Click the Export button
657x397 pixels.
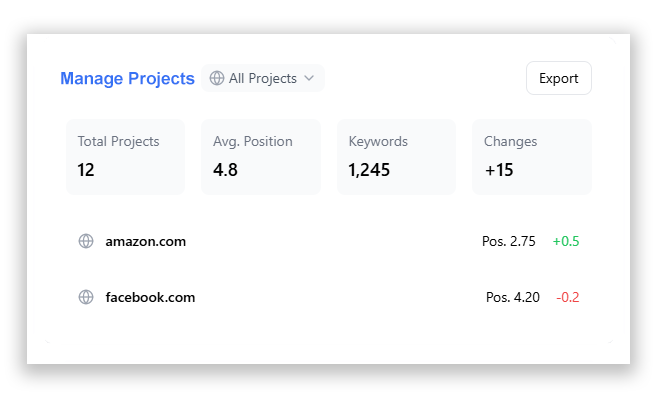(x=559, y=78)
